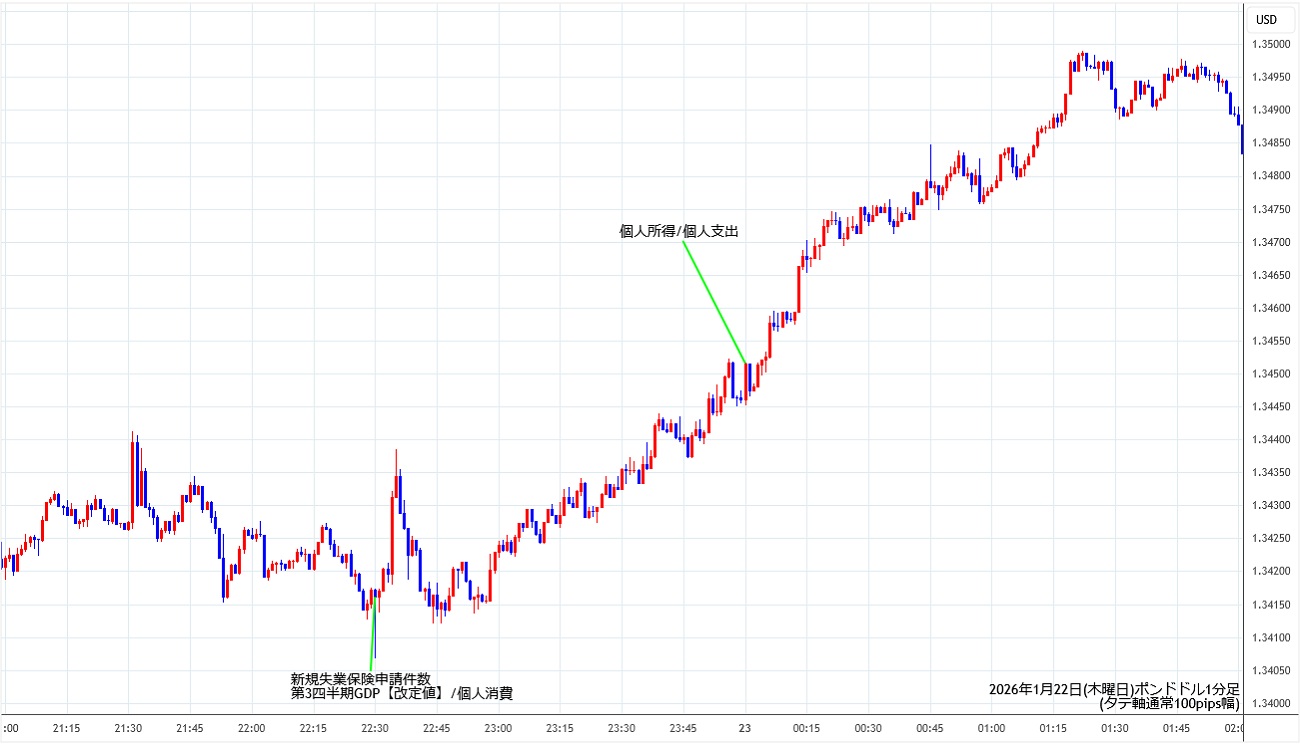This screenshot has width=1300, height=745.
Task: Click green line pointing from 個人所得/個人支出
Action: click(x=714, y=301)
